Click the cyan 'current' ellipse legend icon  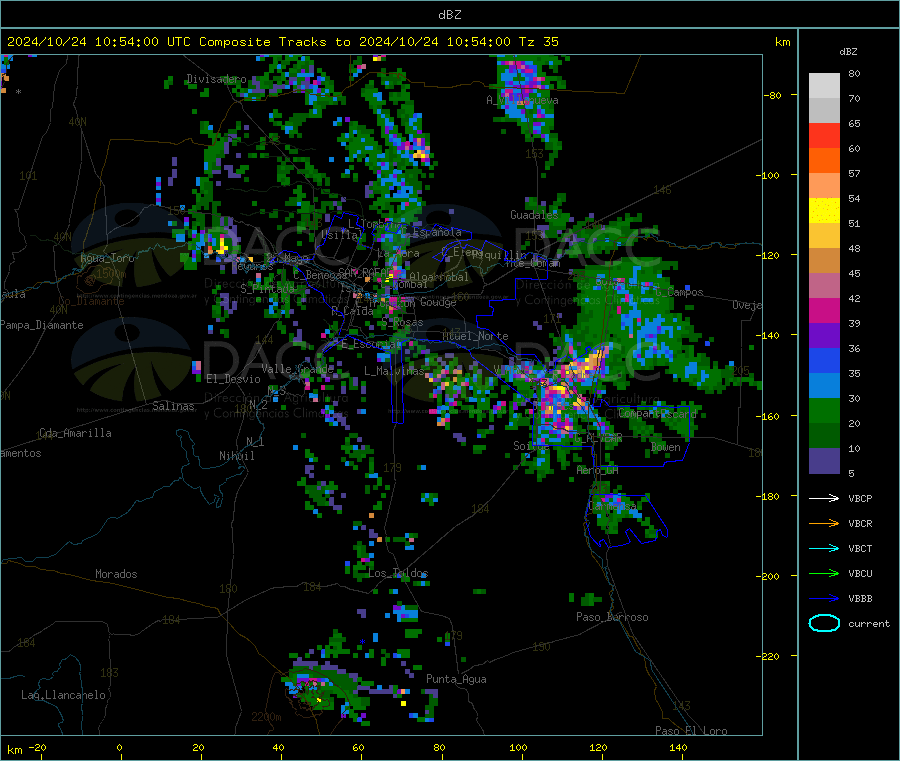pos(824,623)
